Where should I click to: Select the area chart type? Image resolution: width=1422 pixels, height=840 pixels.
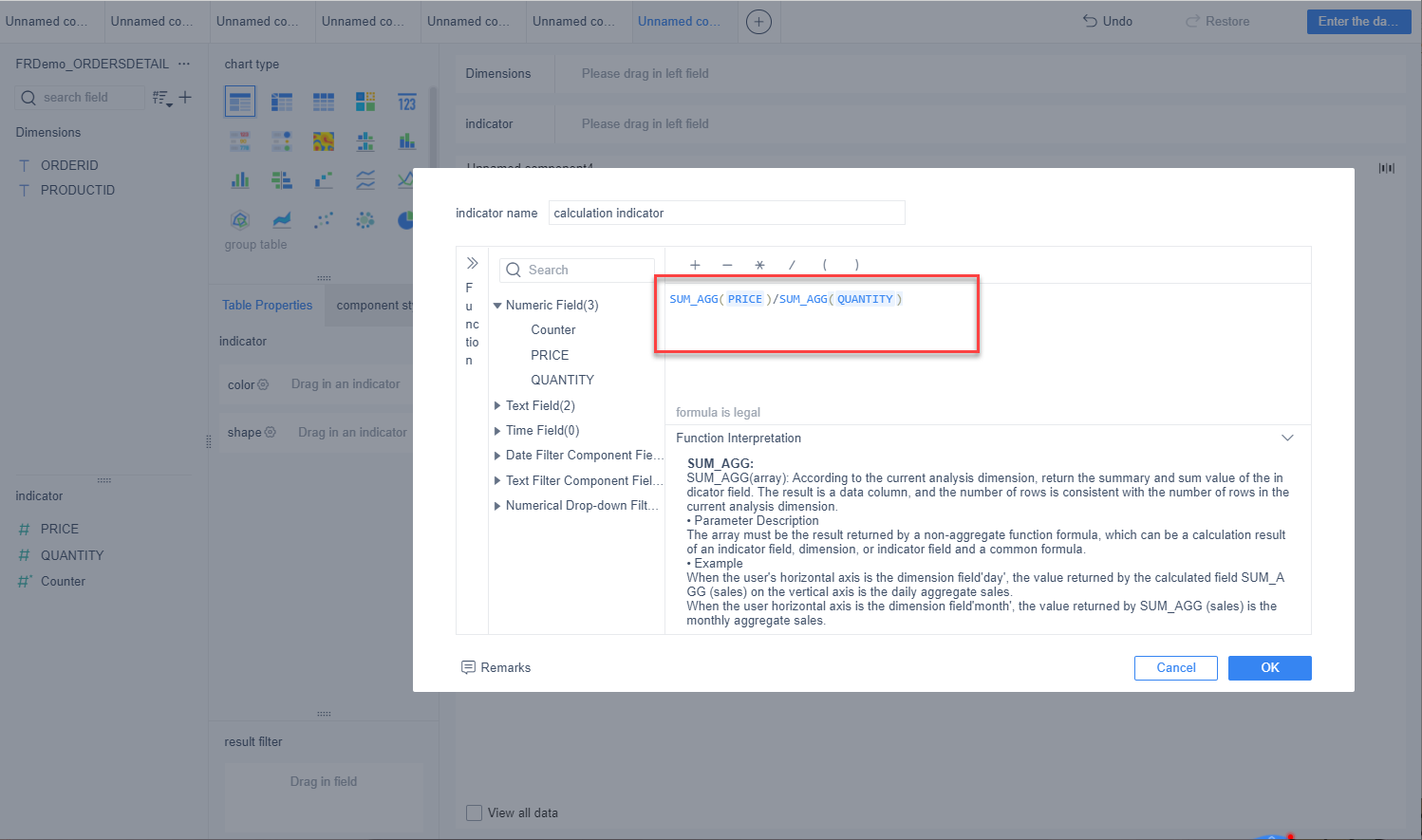(282, 219)
